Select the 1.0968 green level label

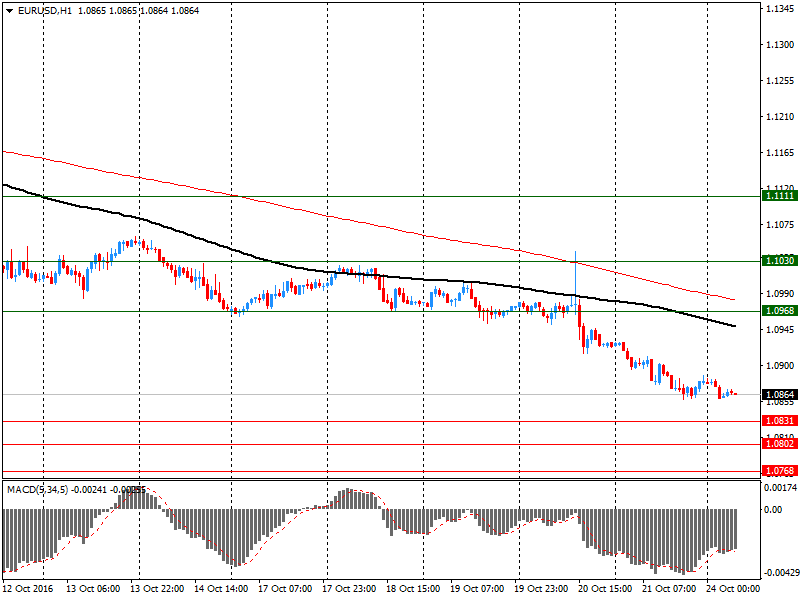[x=780, y=311]
